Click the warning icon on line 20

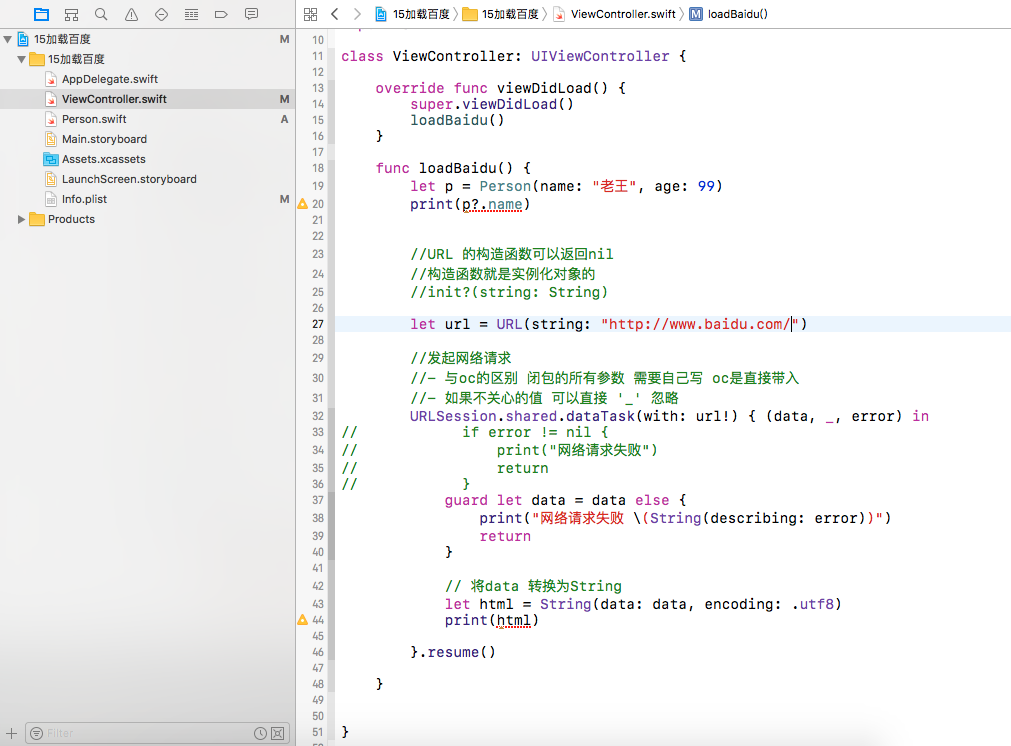tap(302, 204)
